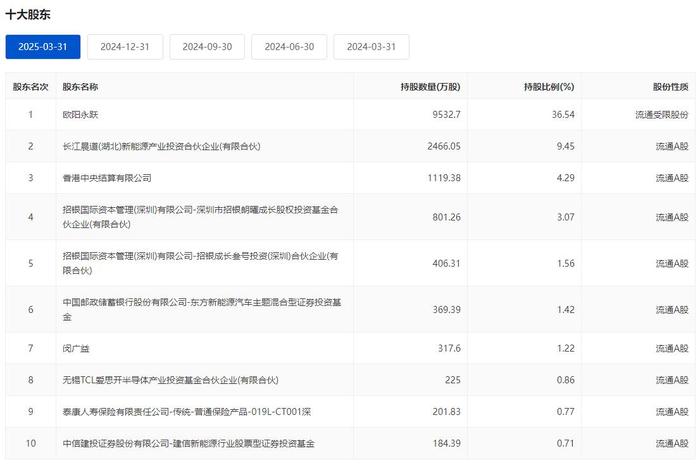Select the 招银成长叁号投资 shareholder entry
The image size is (700, 465).
[x=200, y=263]
